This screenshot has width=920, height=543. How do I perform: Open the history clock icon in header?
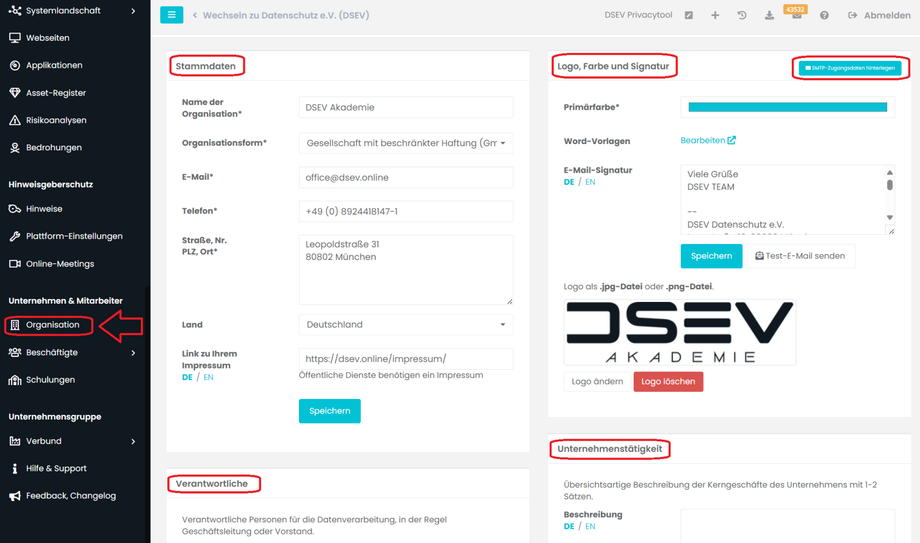(742, 16)
